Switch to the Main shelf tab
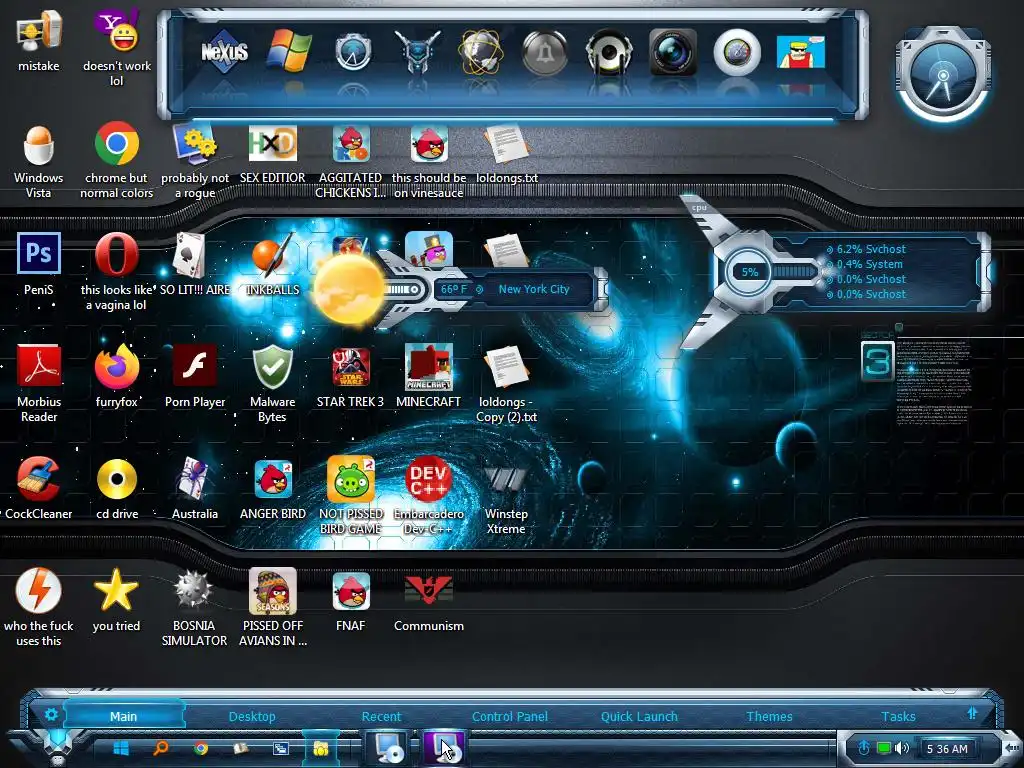The width and height of the screenshot is (1024, 768). (x=123, y=716)
